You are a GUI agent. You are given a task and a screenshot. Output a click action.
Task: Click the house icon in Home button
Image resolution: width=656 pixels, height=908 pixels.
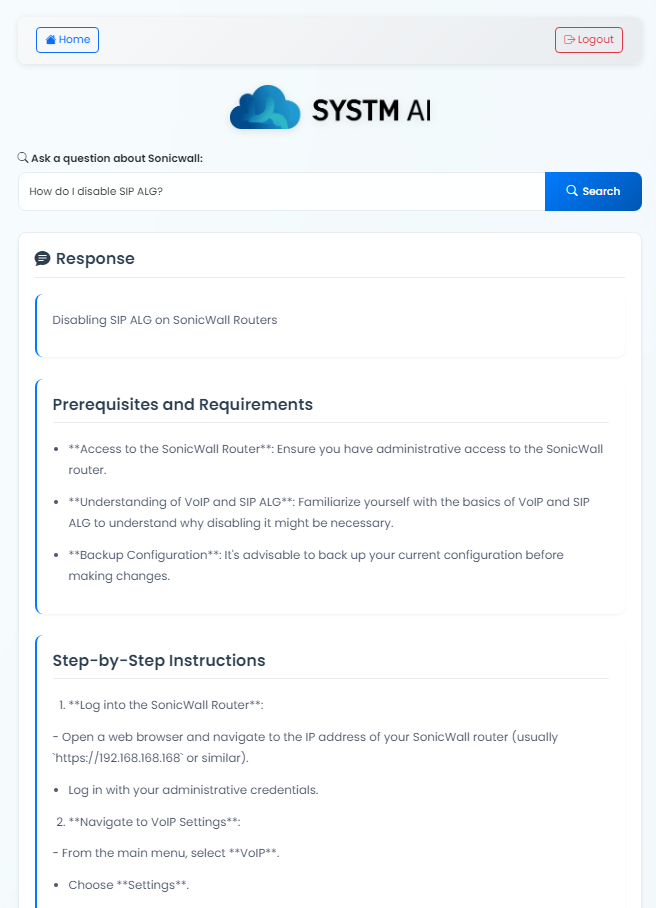tap(50, 40)
